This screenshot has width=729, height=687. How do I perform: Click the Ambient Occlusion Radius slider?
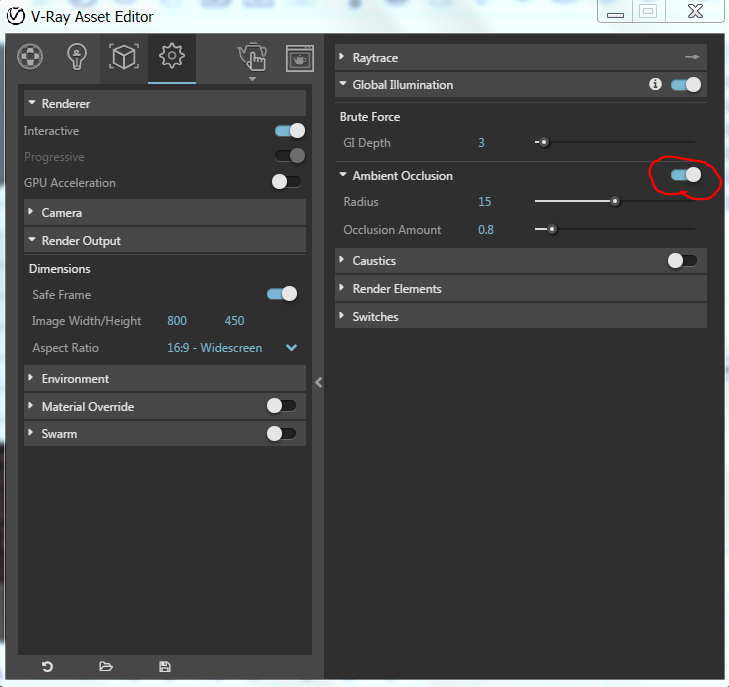click(x=615, y=201)
